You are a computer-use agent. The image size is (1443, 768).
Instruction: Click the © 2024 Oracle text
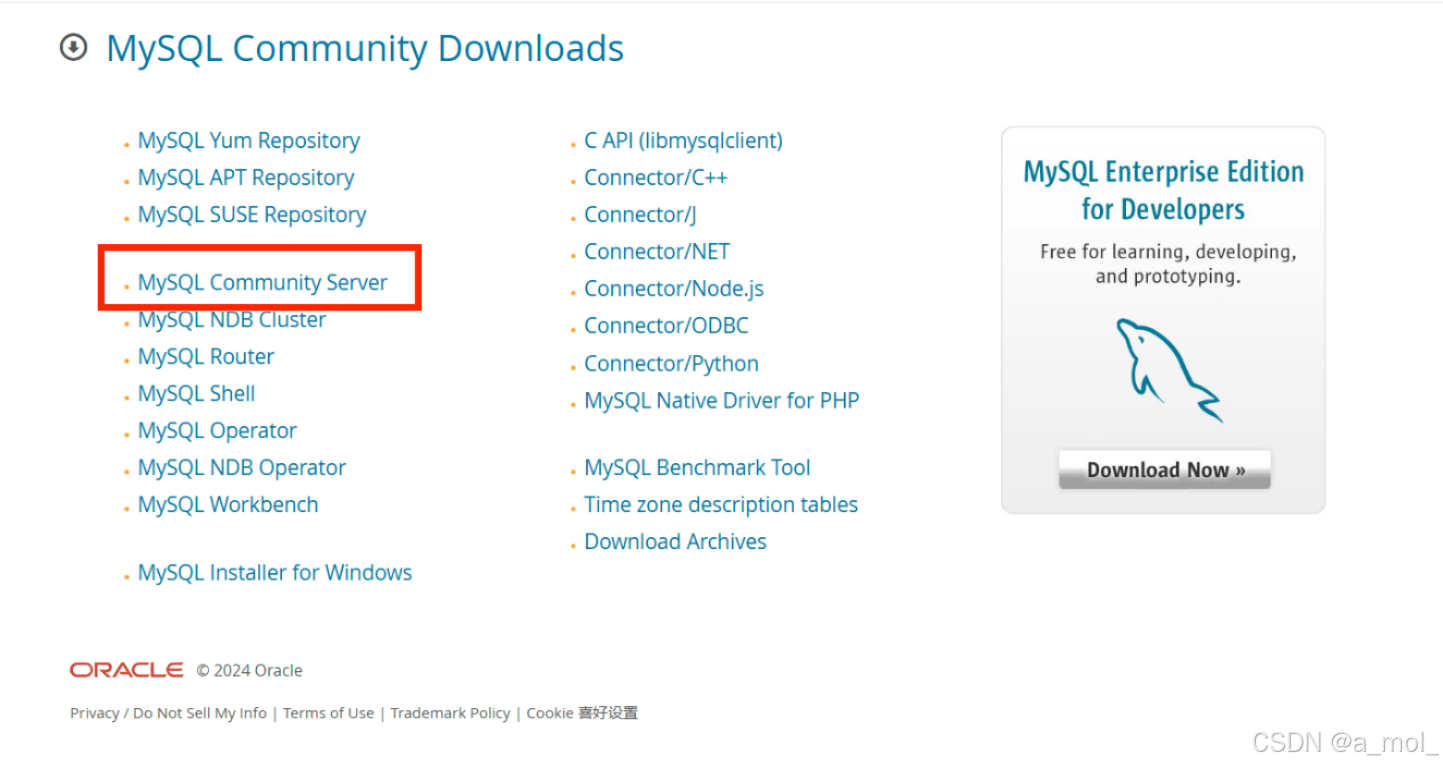[x=249, y=671]
